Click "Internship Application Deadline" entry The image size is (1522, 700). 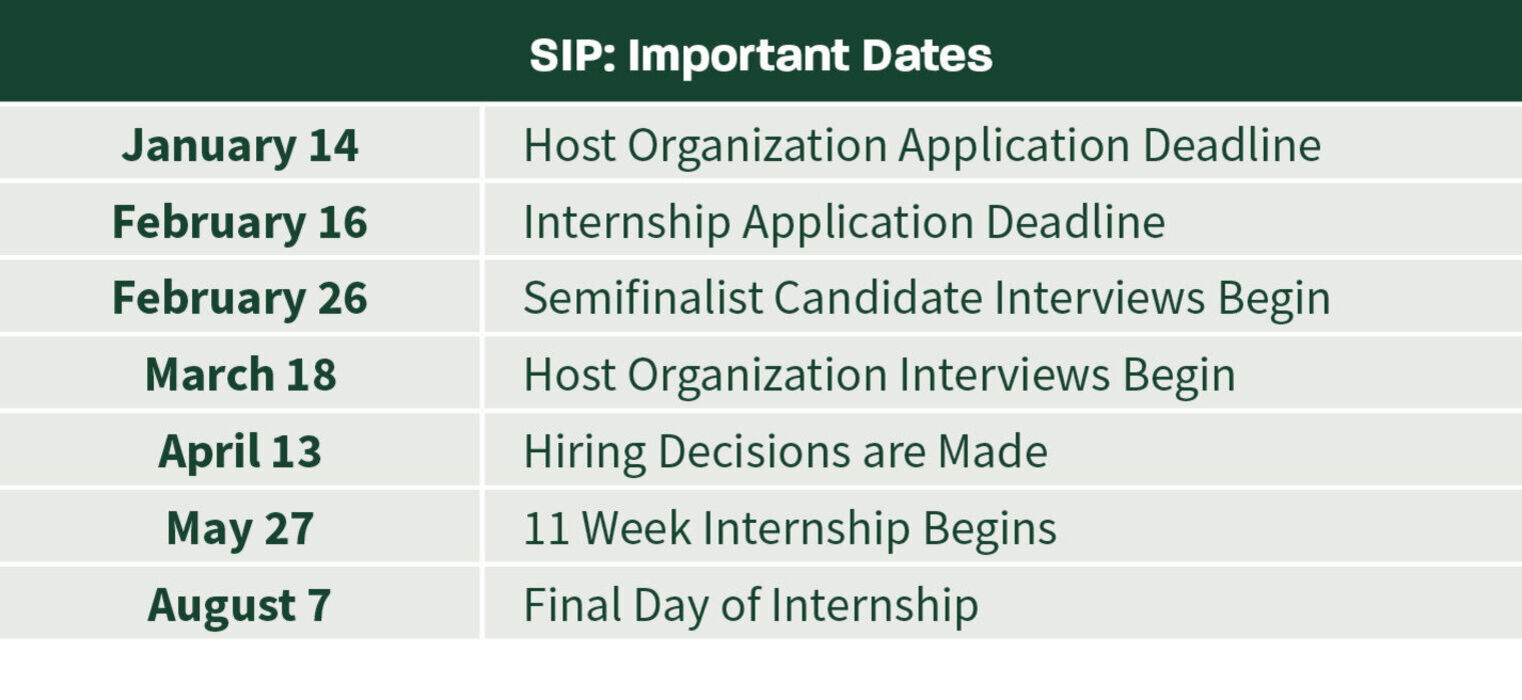point(844,221)
